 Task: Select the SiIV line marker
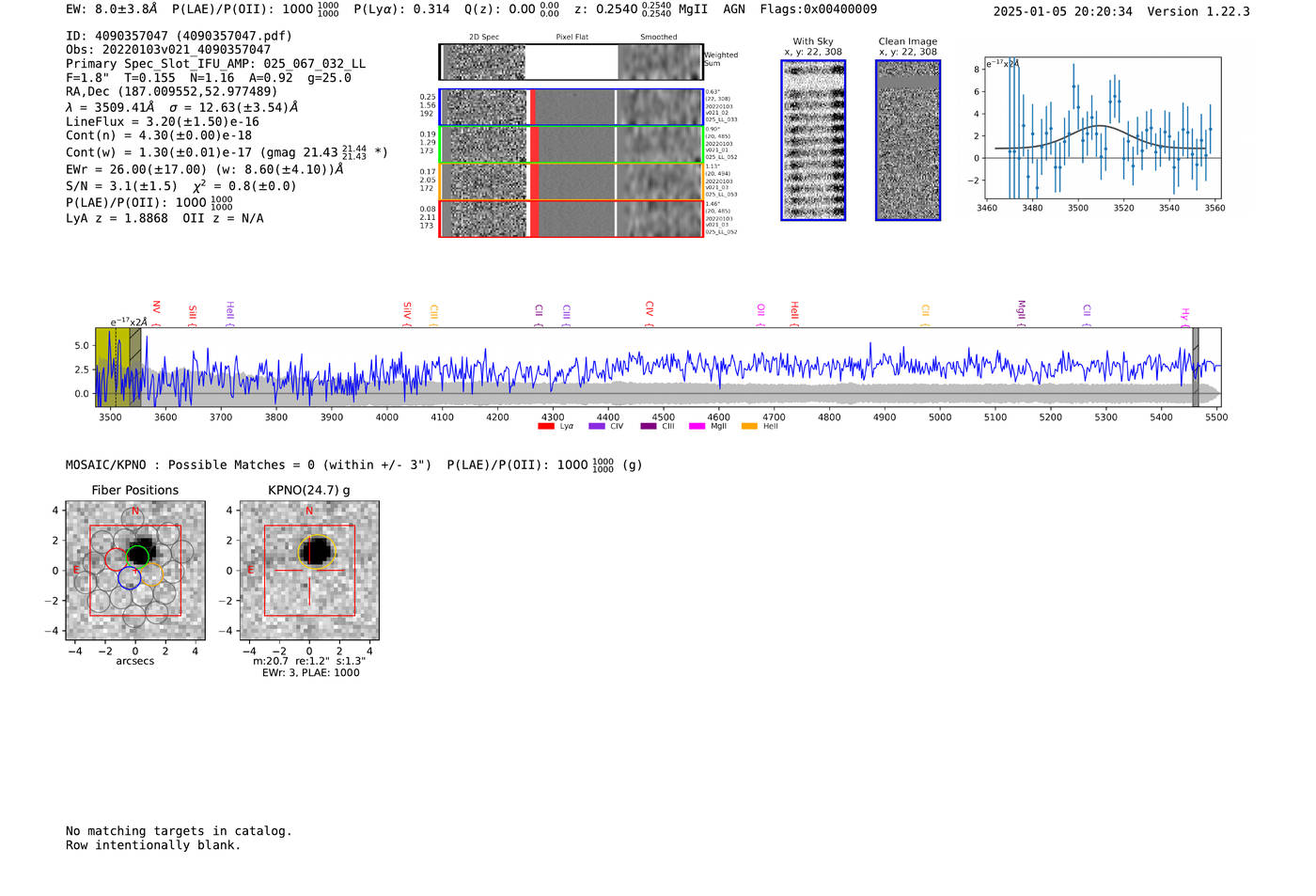click(407, 314)
